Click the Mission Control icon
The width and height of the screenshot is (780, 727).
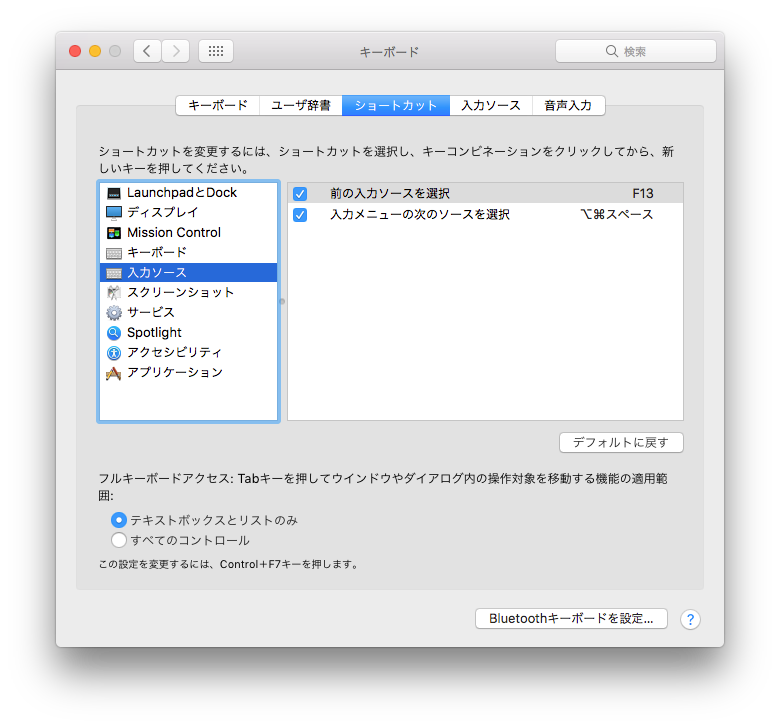point(114,233)
